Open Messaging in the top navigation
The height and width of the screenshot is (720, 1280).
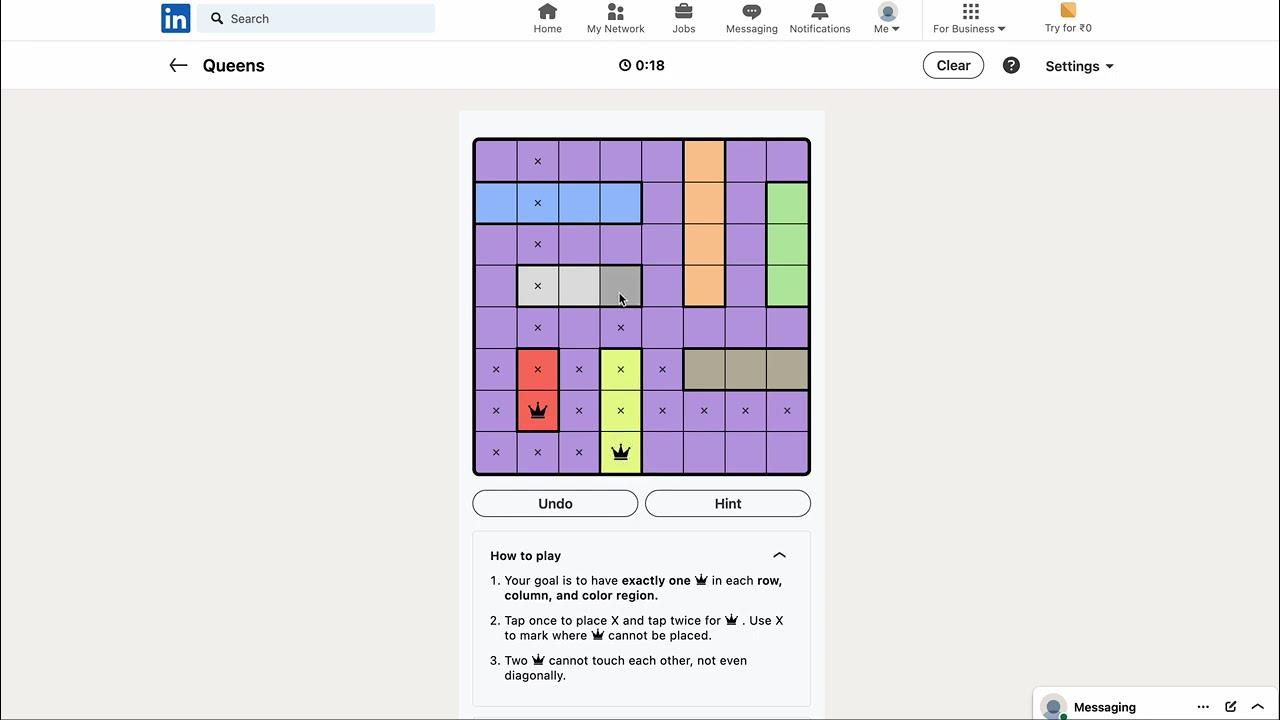(x=752, y=19)
